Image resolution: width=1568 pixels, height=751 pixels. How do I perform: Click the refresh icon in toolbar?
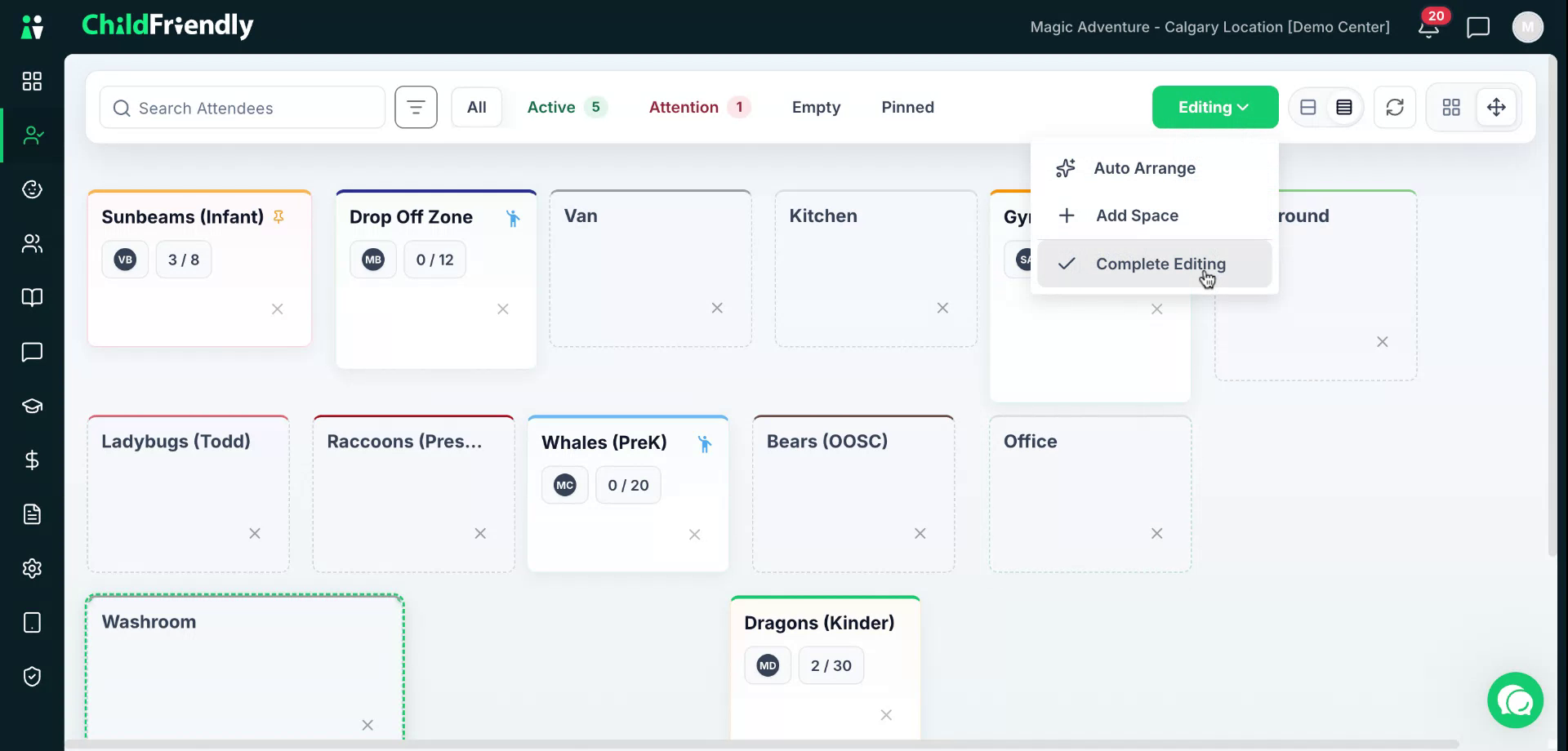(x=1395, y=107)
